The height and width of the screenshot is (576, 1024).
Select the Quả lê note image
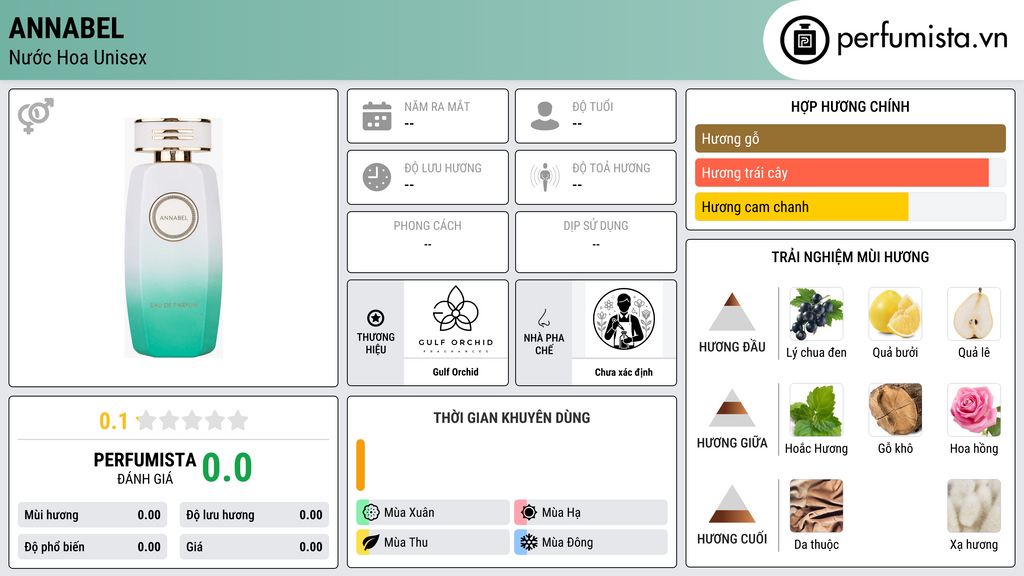[x=974, y=314]
